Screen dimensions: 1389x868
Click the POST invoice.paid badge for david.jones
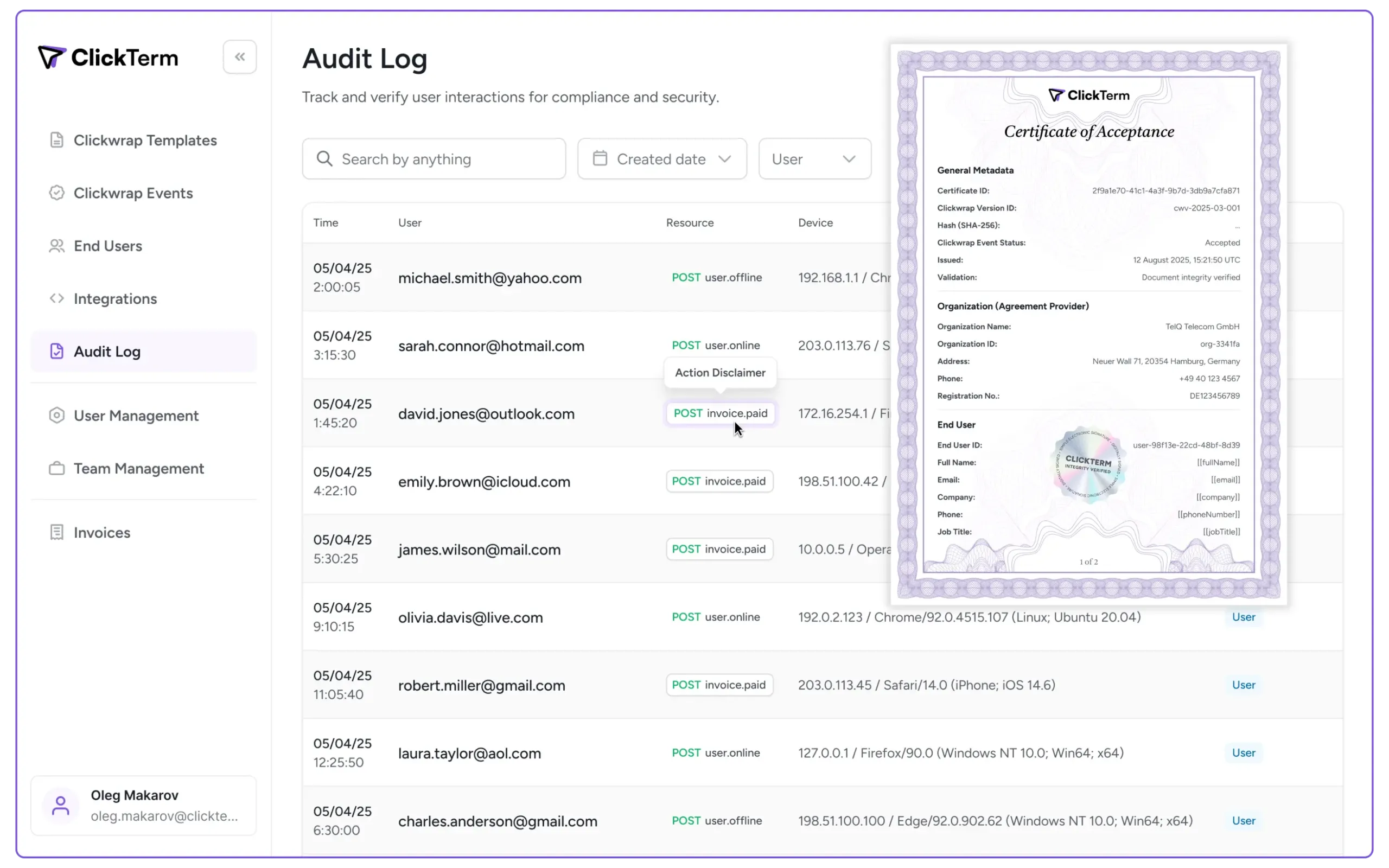[721, 413]
